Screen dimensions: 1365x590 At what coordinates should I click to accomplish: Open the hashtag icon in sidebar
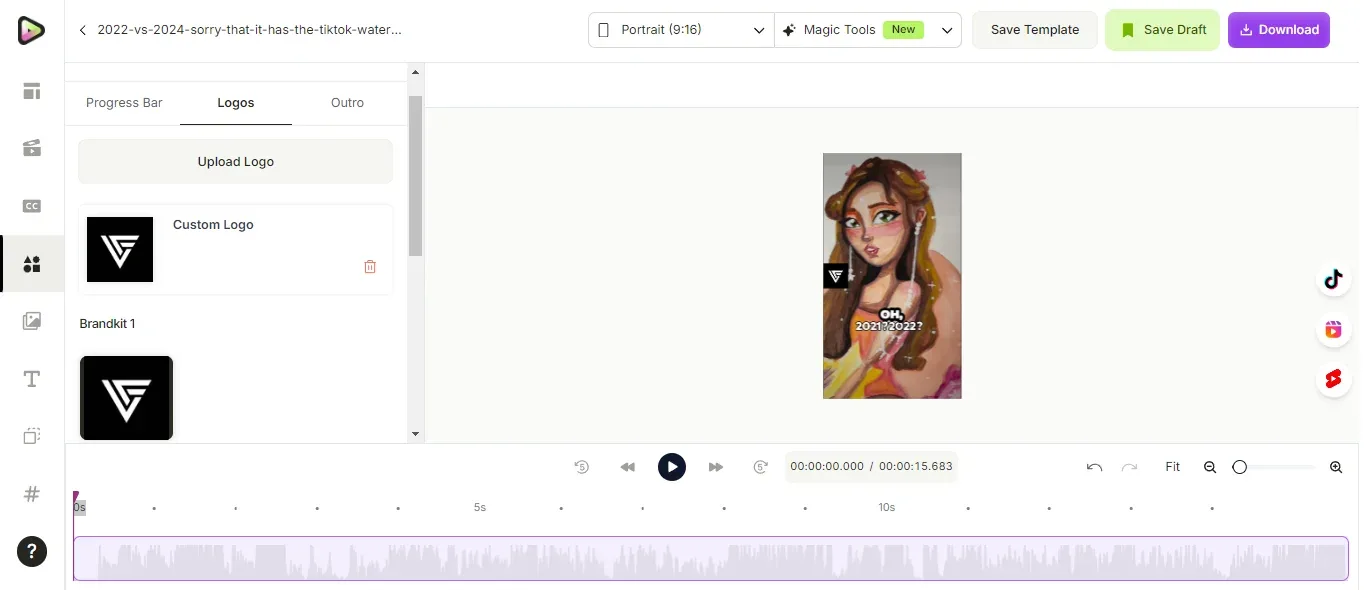point(32,494)
